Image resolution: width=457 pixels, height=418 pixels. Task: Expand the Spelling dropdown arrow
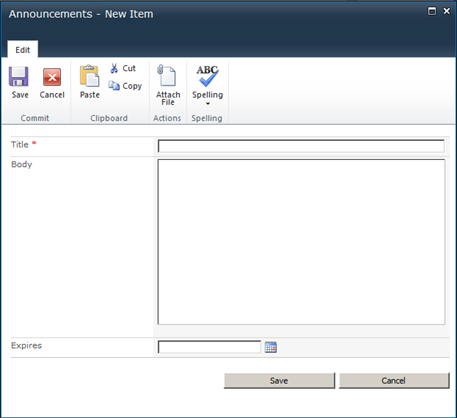pyautogui.click(x=208, y=104)
